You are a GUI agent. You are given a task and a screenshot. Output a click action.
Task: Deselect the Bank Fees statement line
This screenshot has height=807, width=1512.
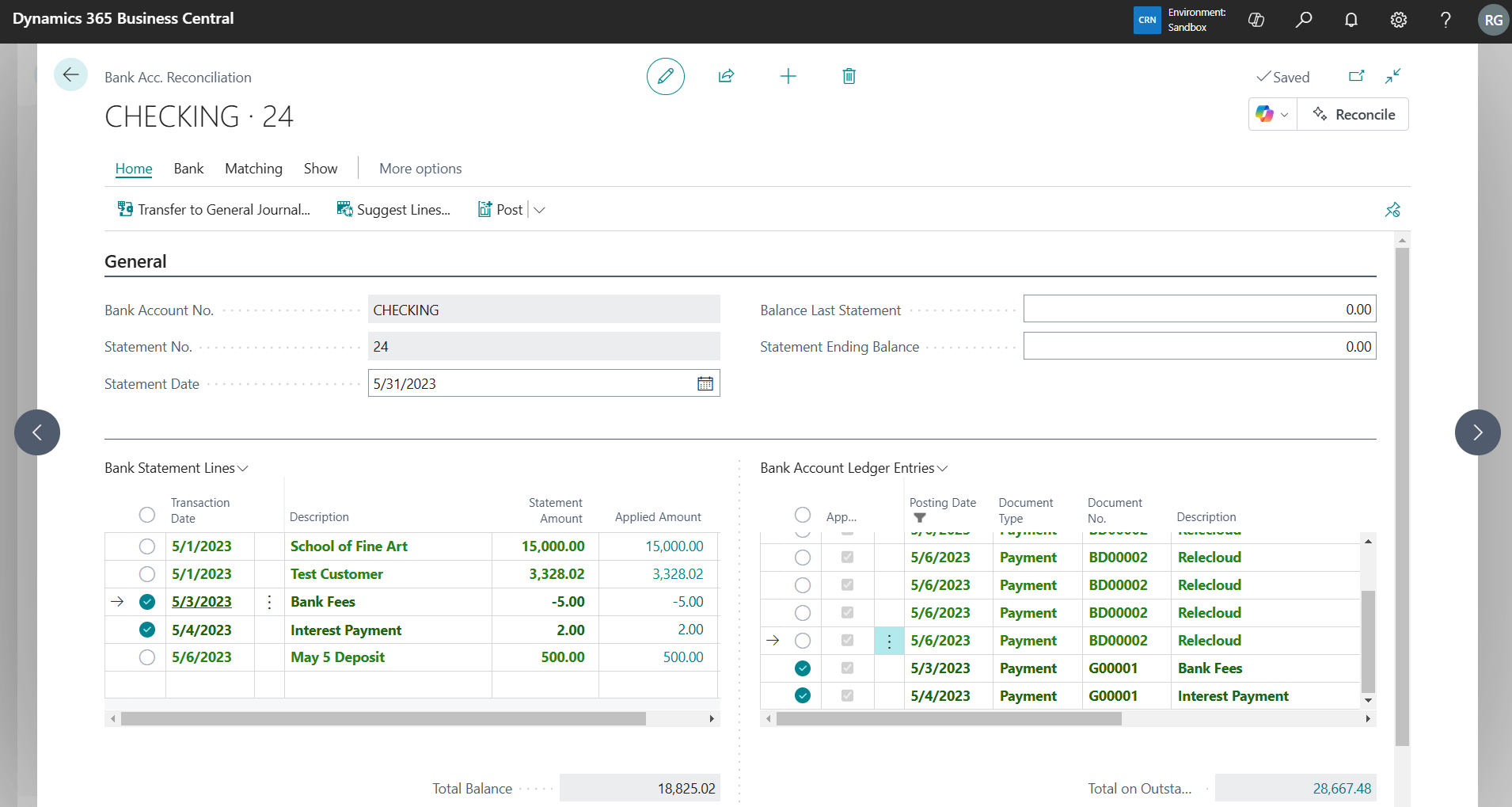coord(147,602)
